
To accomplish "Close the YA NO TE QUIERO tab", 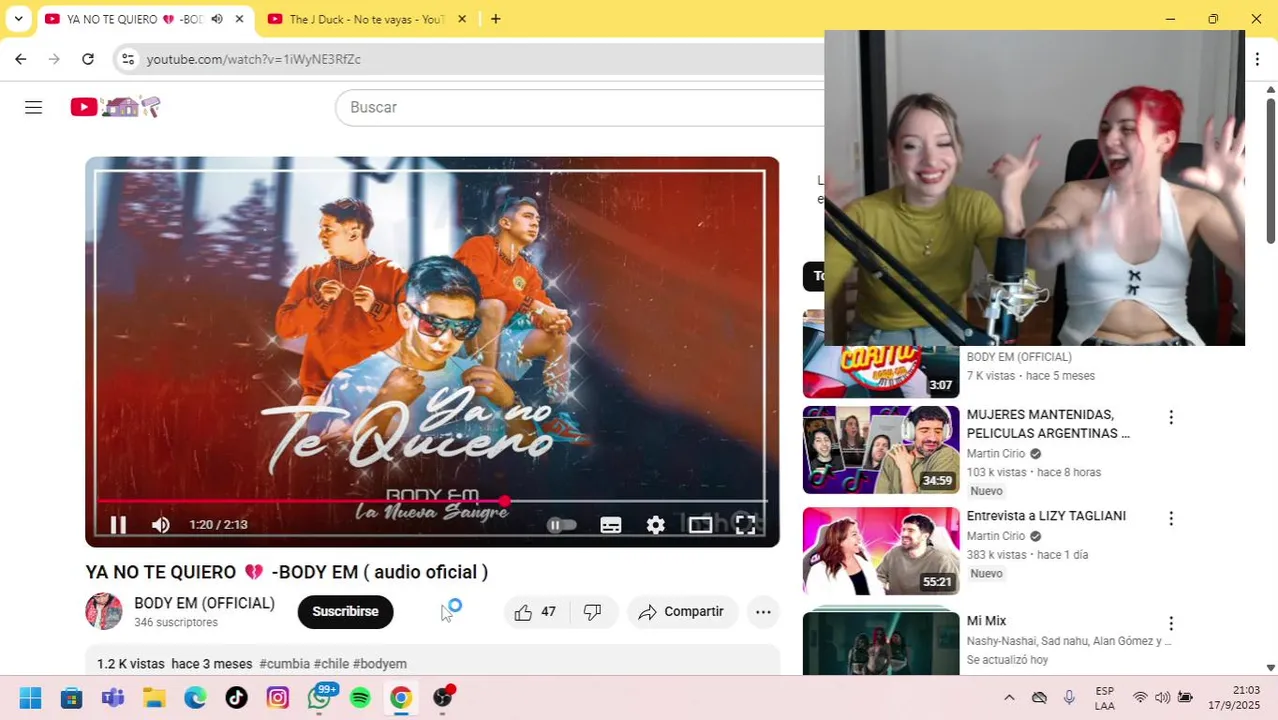I will (x=239, y=19).
